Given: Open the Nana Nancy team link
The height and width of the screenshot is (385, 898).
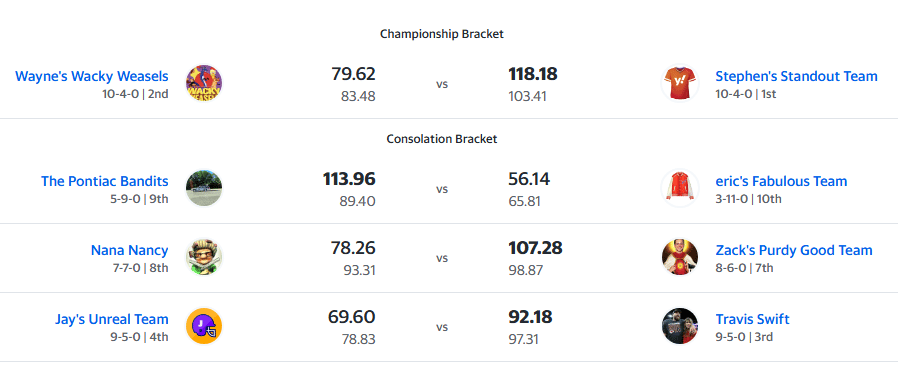Looking at the screenshot, I should point(129,250).
